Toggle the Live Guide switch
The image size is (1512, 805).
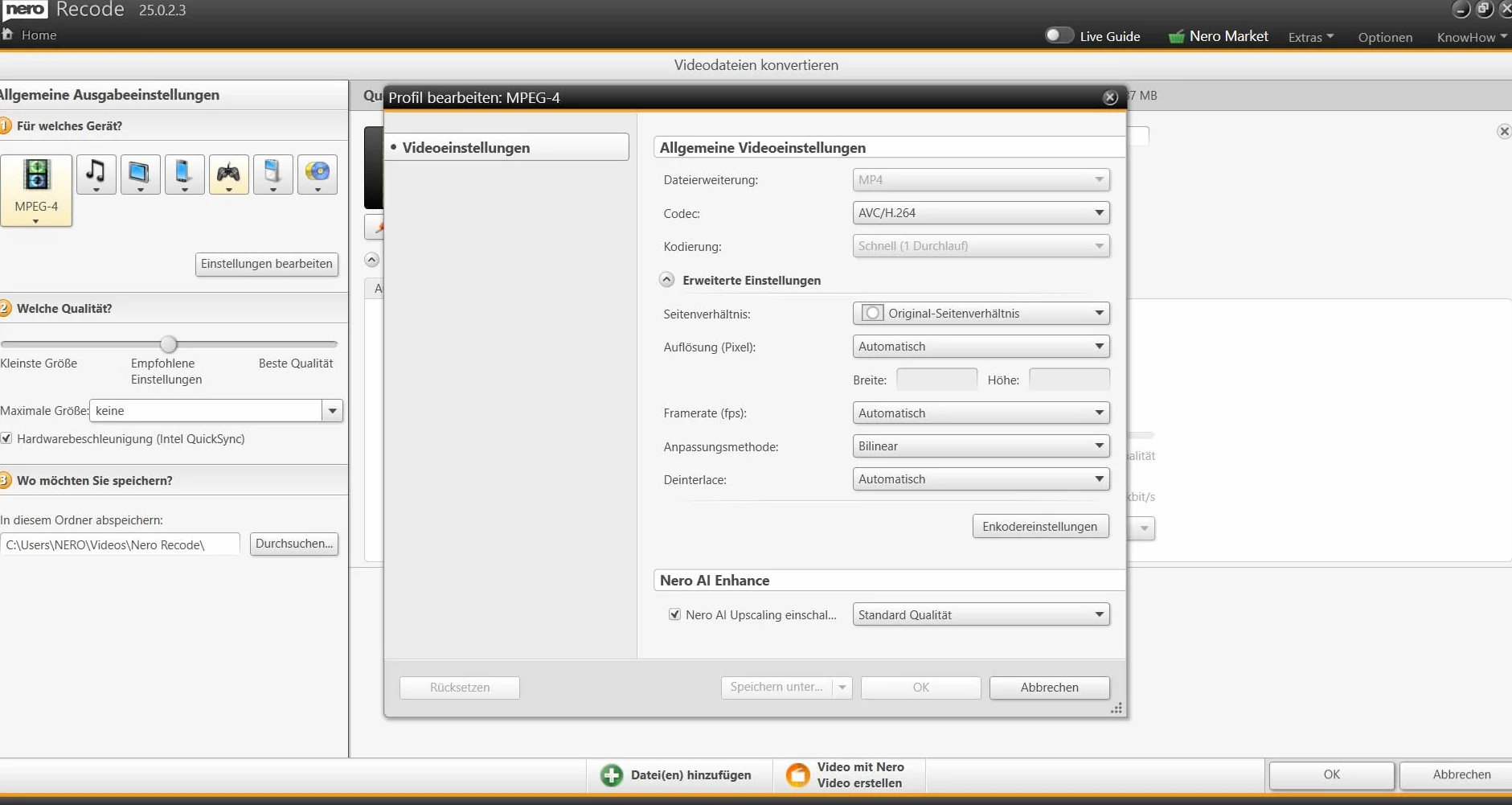[x=1059, y=35]
